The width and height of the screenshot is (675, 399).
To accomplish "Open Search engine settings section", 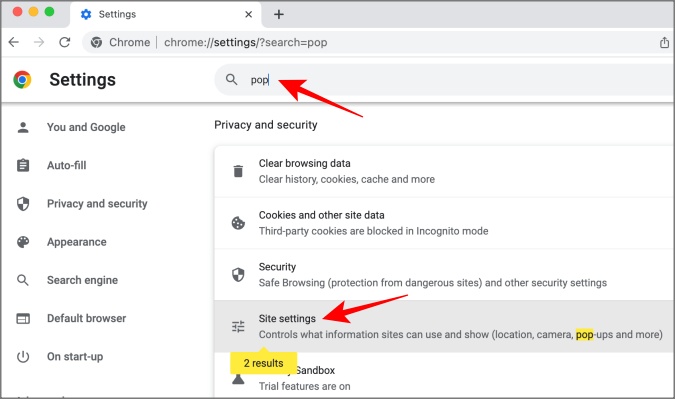I will pos(82,280).
